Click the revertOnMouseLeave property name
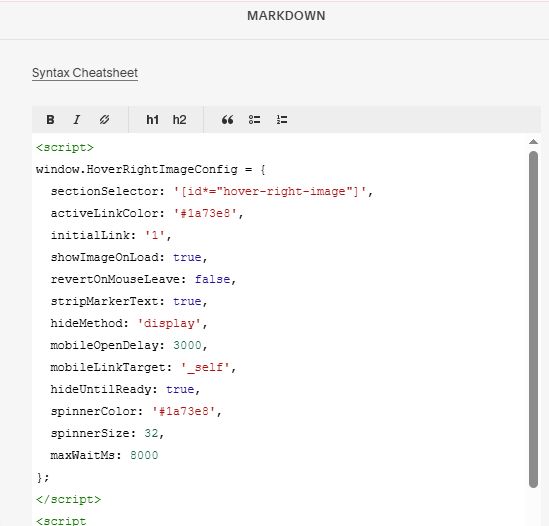This screenshot has width=549, height=526. point(115,279)
